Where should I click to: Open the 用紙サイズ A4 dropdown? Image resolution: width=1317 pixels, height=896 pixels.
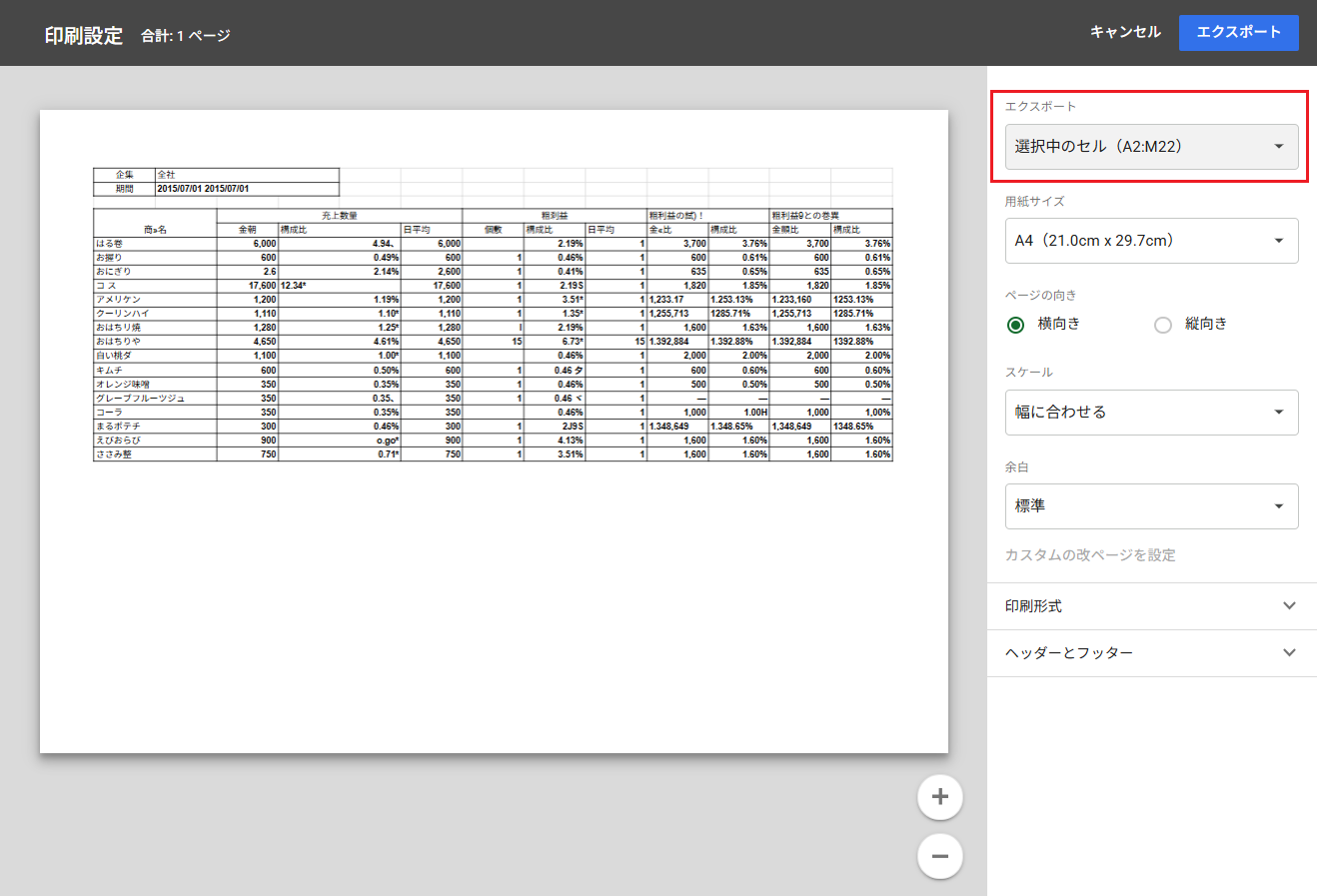pyautogui.click(x=1151, y=241)
